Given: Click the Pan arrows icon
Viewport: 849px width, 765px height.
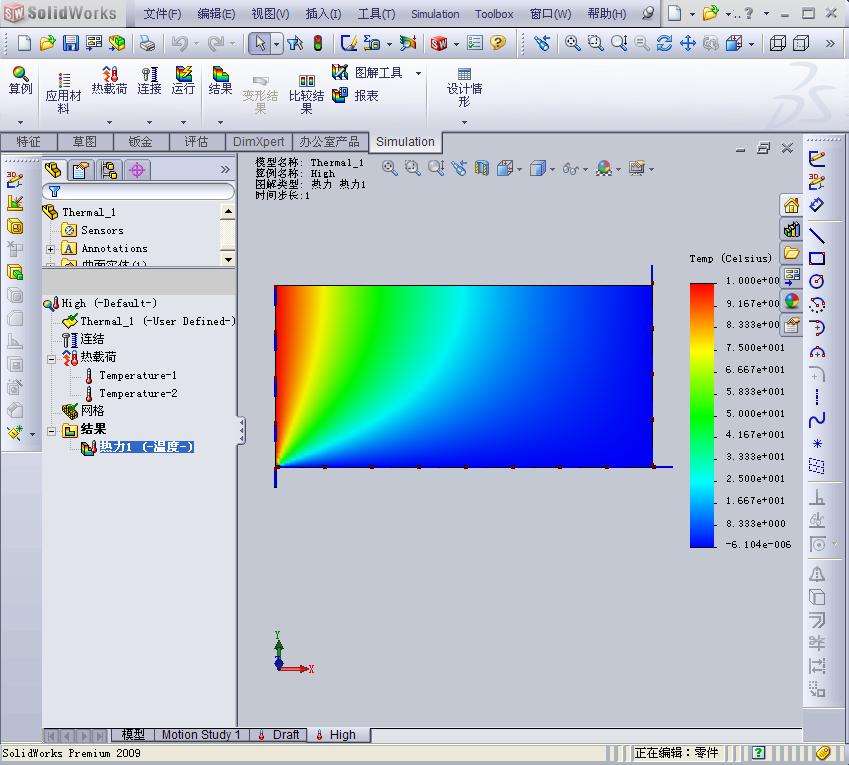Looking at the screenshot, I should pos(688,43).
